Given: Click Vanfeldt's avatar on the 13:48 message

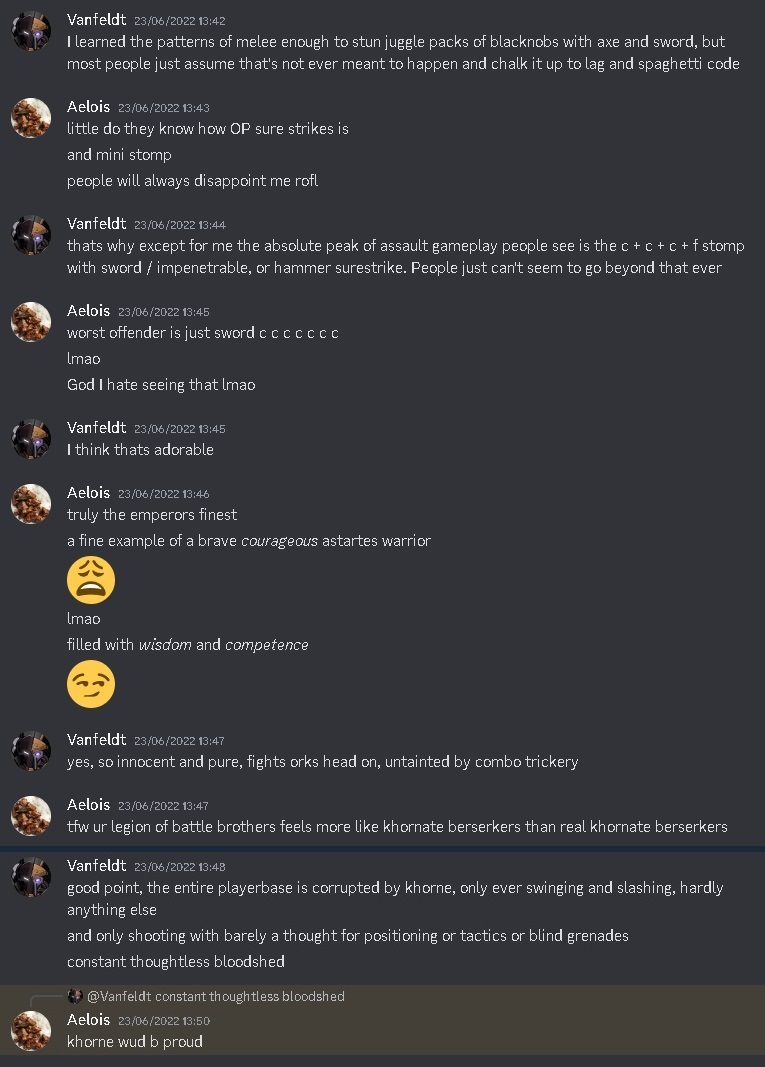Looking at the screenshot, I should pyautogui.click(x=31, y=877).
